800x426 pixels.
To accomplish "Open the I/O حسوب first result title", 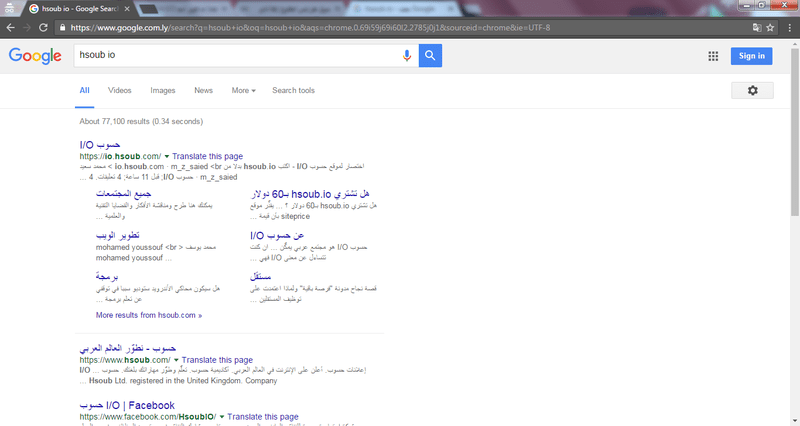I will point(100,145).
